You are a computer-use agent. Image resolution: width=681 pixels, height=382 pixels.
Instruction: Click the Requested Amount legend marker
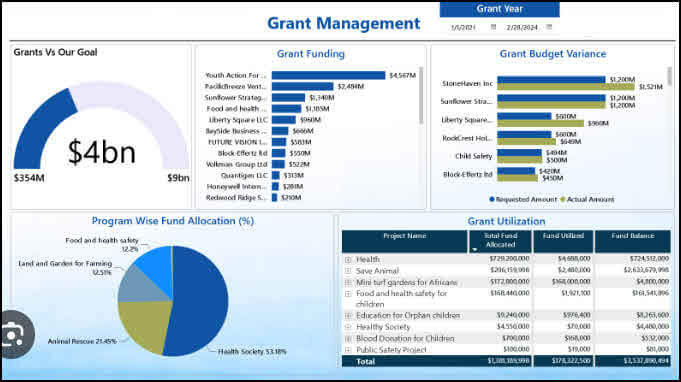[x=492, y=199]
